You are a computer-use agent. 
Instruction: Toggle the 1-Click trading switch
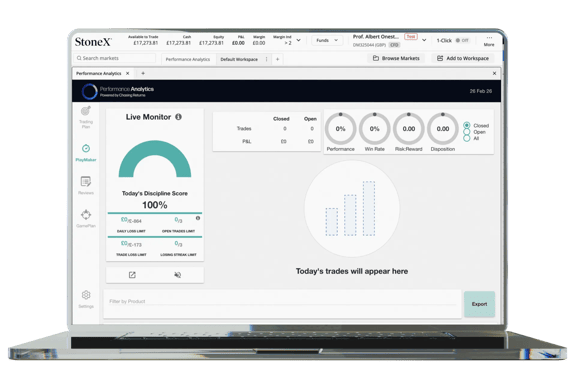pos(462,40)
